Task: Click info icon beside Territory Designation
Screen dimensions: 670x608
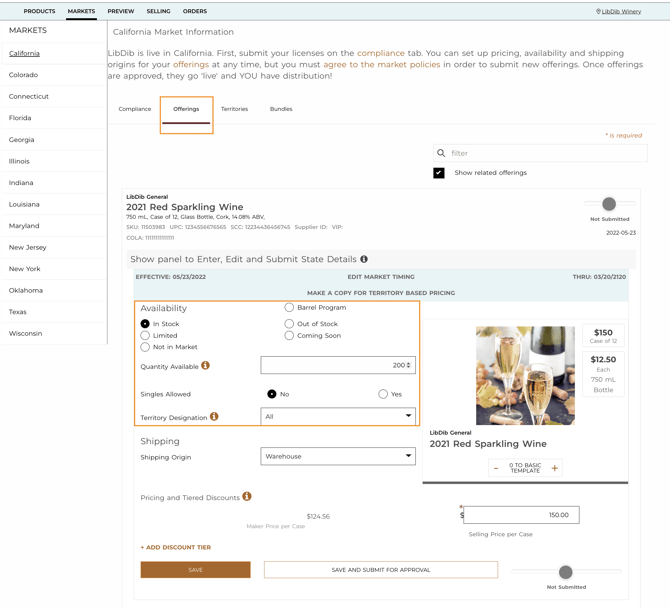Action: [x=214, y=417]
